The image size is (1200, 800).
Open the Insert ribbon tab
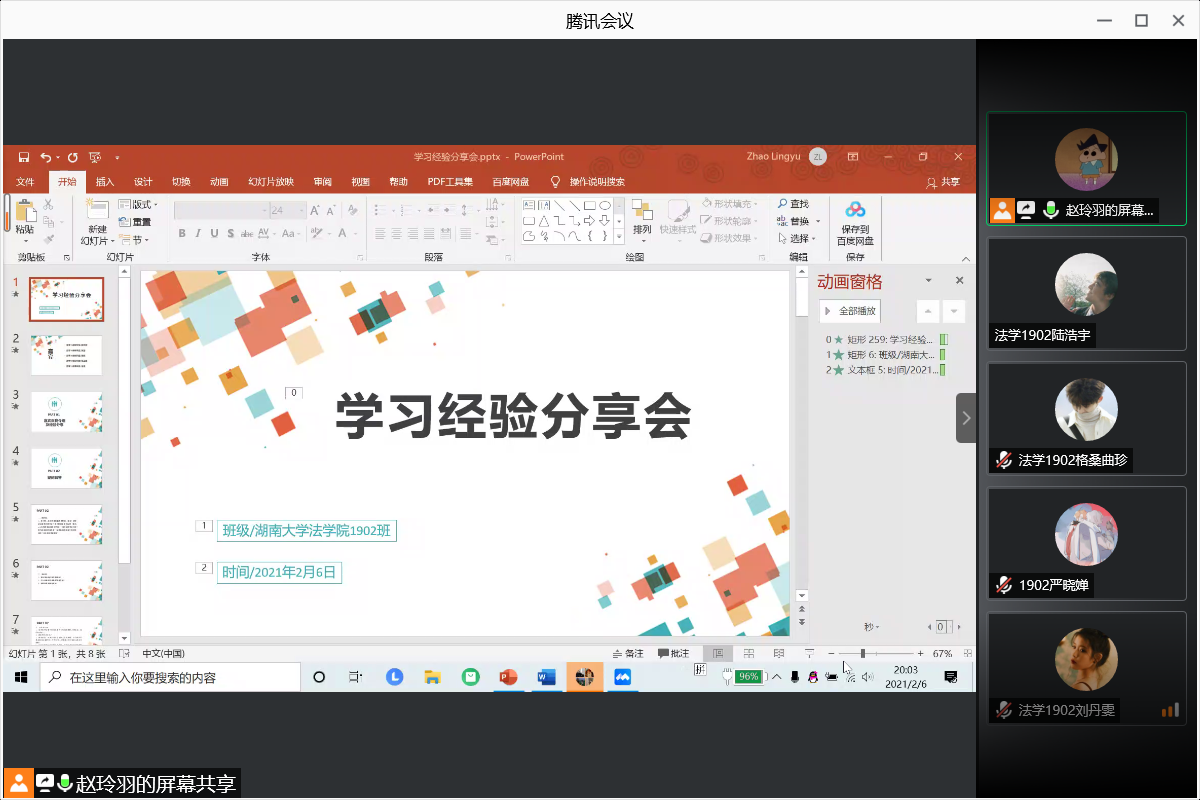(x=105, y=182)
